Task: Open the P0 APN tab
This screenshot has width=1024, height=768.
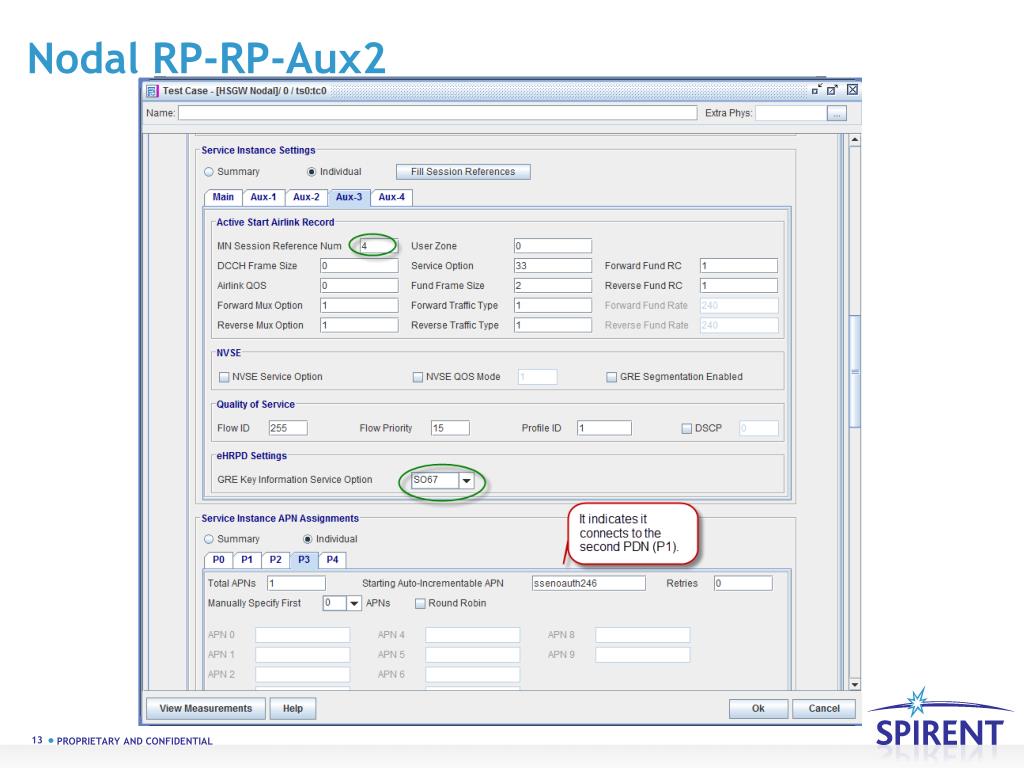Action: [218, 560]
